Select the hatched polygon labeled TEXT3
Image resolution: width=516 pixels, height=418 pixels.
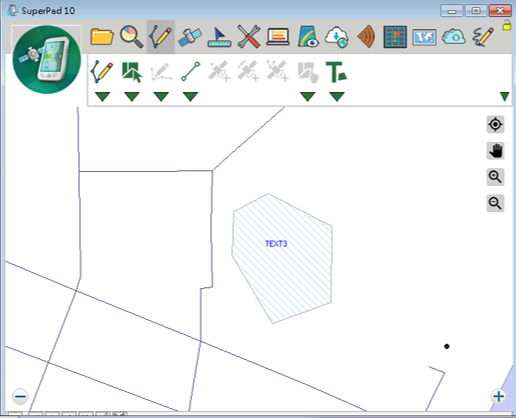(282, 258)
